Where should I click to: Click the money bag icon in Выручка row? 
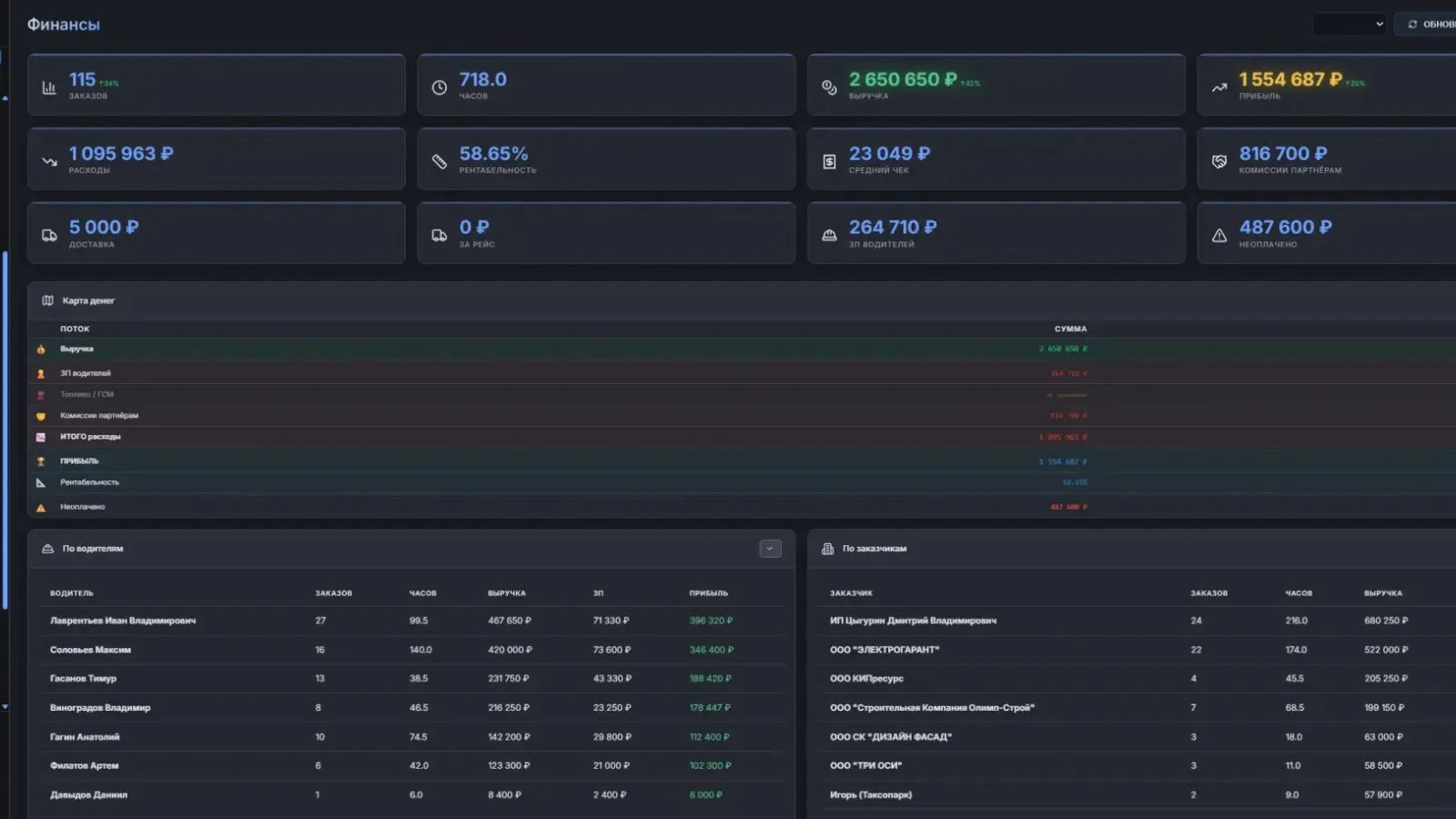coord(41,349)
